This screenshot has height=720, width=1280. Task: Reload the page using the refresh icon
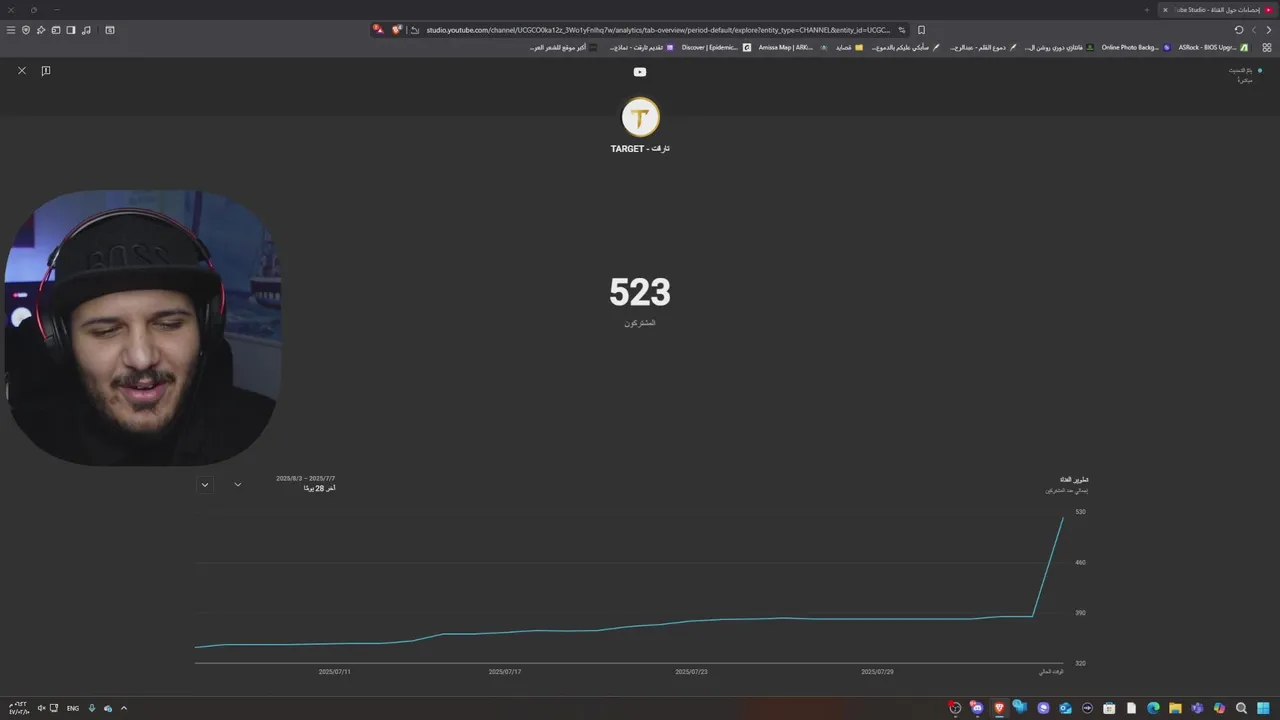[1239, 30]
